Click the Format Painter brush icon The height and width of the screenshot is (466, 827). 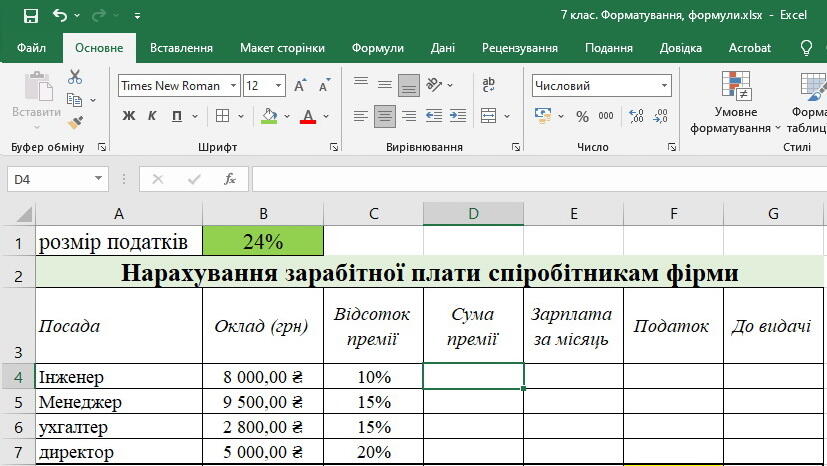point(75,123)
